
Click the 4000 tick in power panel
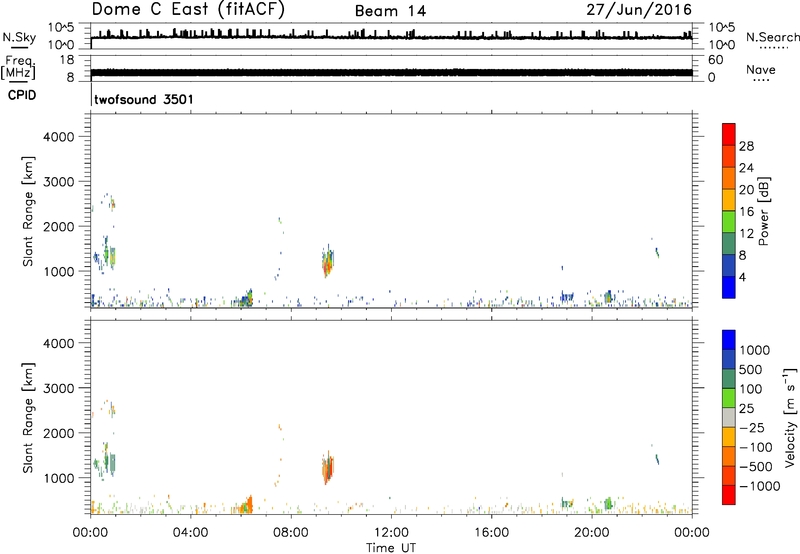58,137
